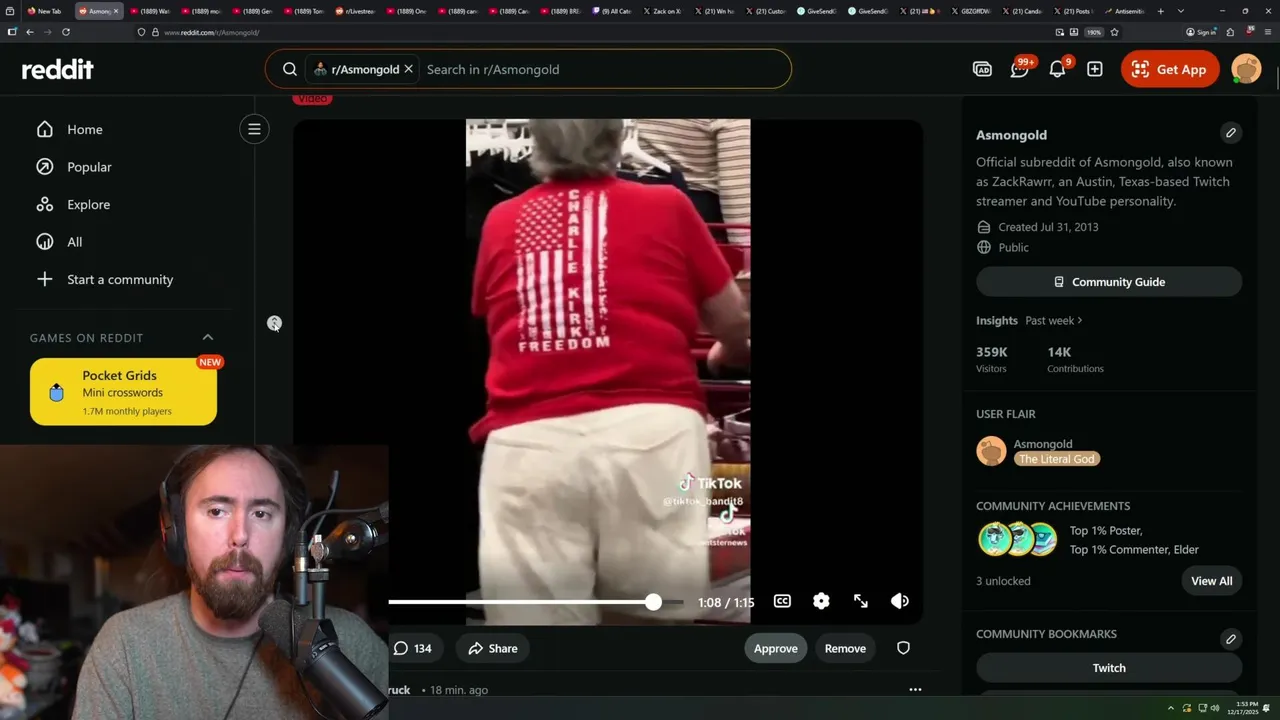The image size is (1280, 720).
Task: Click the 359K Visitors stat
Action: [992, 359]
